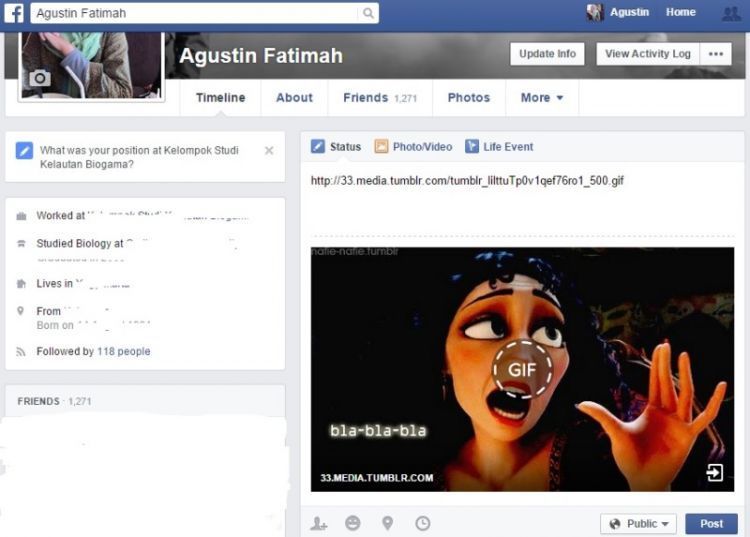Click the tag people icon in composer
This screenshot has width=750, height=537.
(x=319, y=524)
